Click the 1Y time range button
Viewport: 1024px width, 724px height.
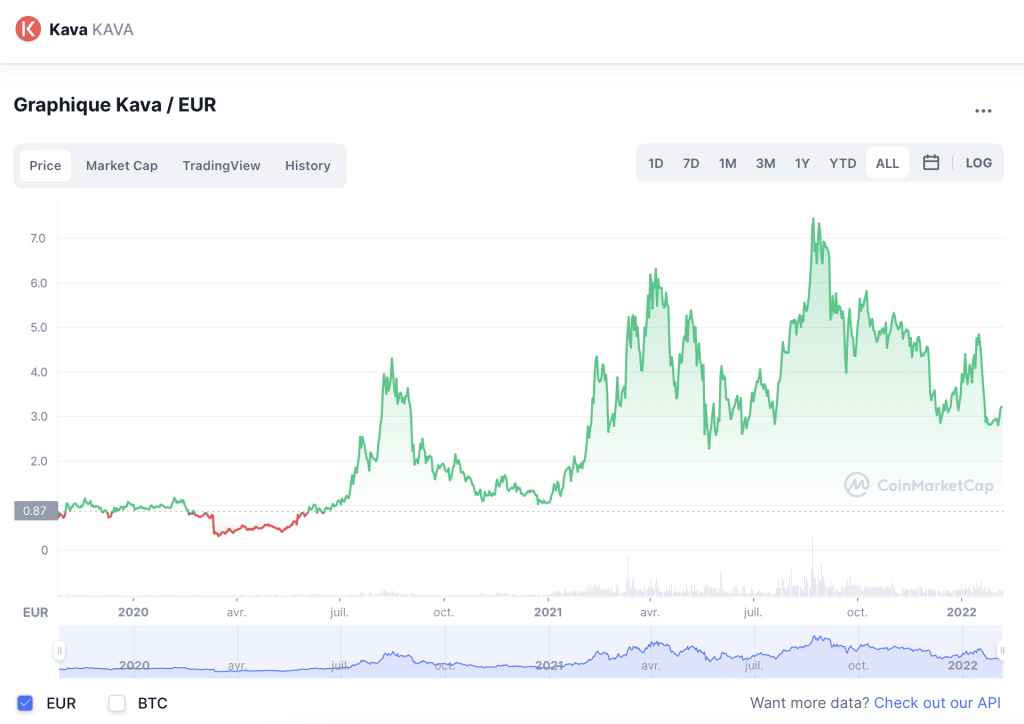click(802, 162)
